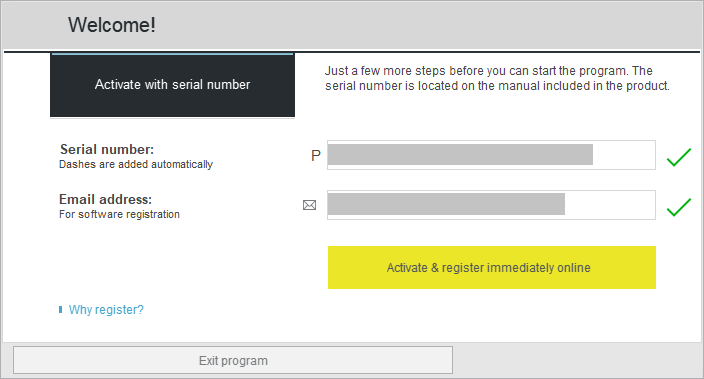Click Activate & register immediately online button

[492, 268]
